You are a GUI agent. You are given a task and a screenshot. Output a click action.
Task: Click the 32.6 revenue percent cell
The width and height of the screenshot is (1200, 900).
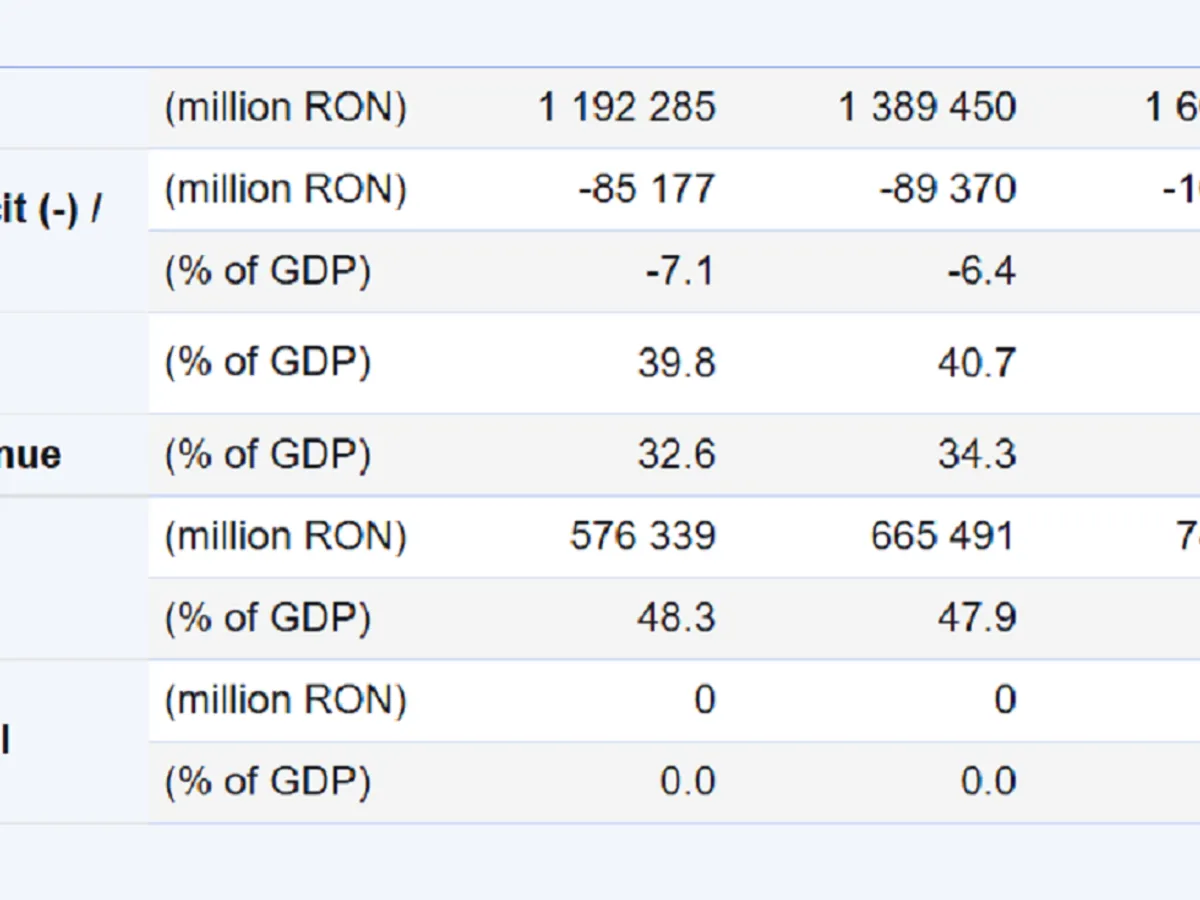pyautogui.click(x=677, y=455)
